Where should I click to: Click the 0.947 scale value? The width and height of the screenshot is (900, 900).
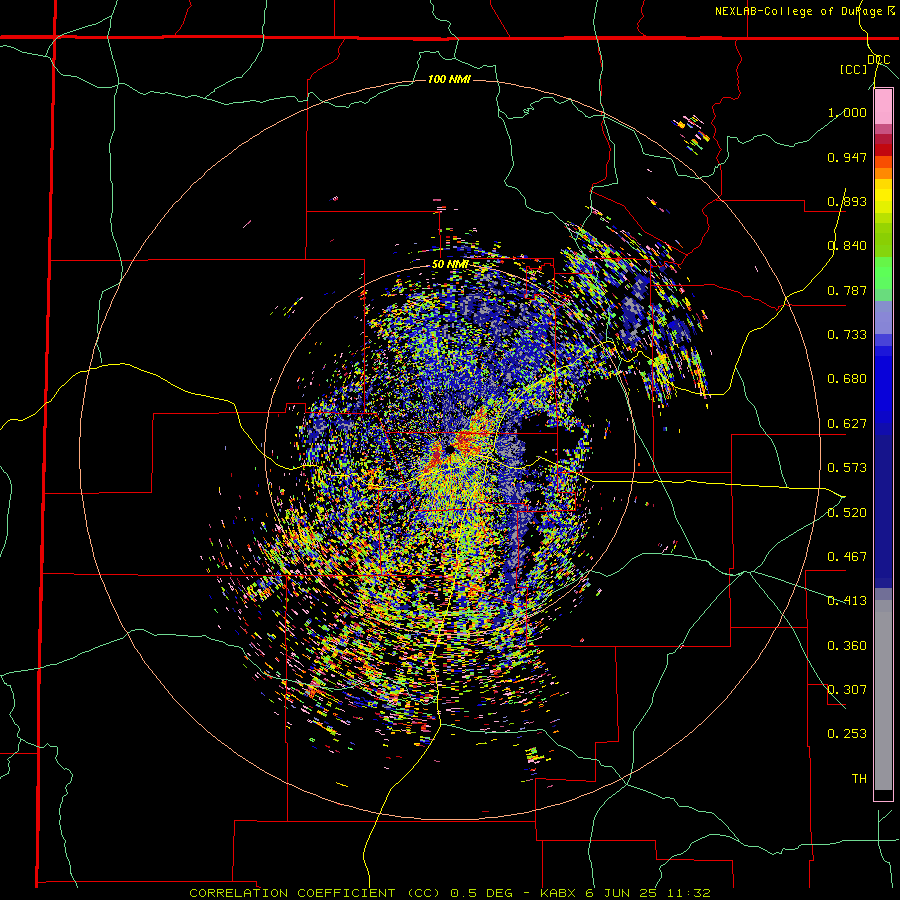point(847,157)
